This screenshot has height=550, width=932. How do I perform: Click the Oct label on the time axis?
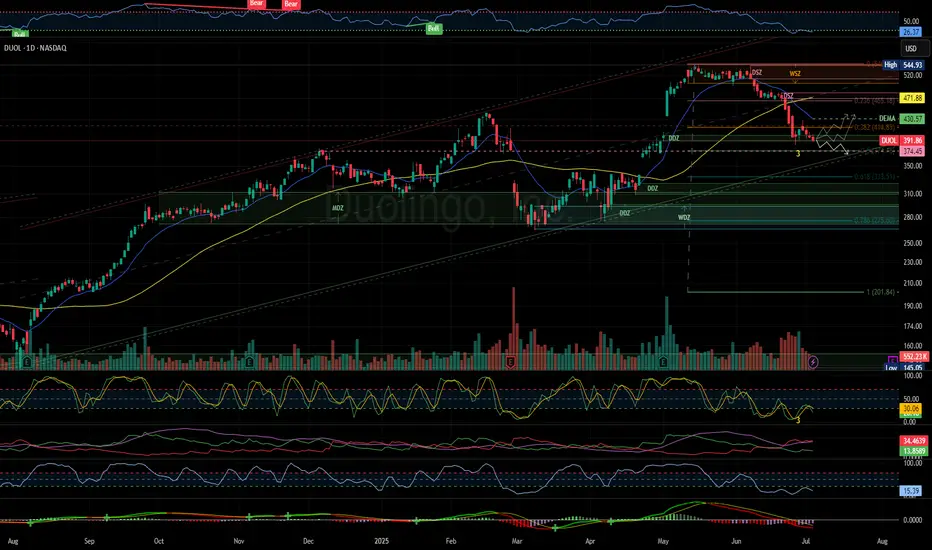click(159, 541)
